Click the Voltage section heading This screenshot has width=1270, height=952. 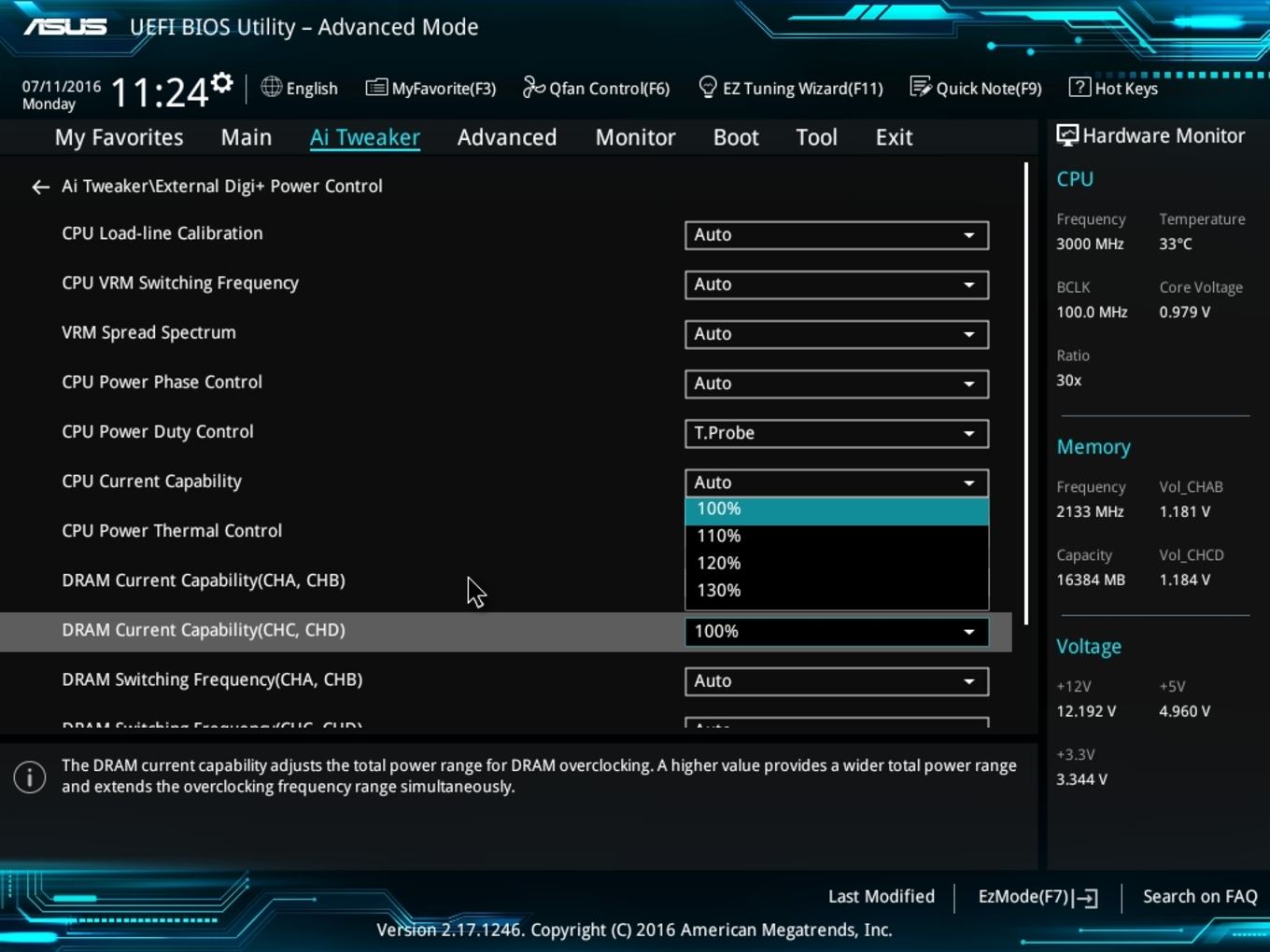point(1089,647)
